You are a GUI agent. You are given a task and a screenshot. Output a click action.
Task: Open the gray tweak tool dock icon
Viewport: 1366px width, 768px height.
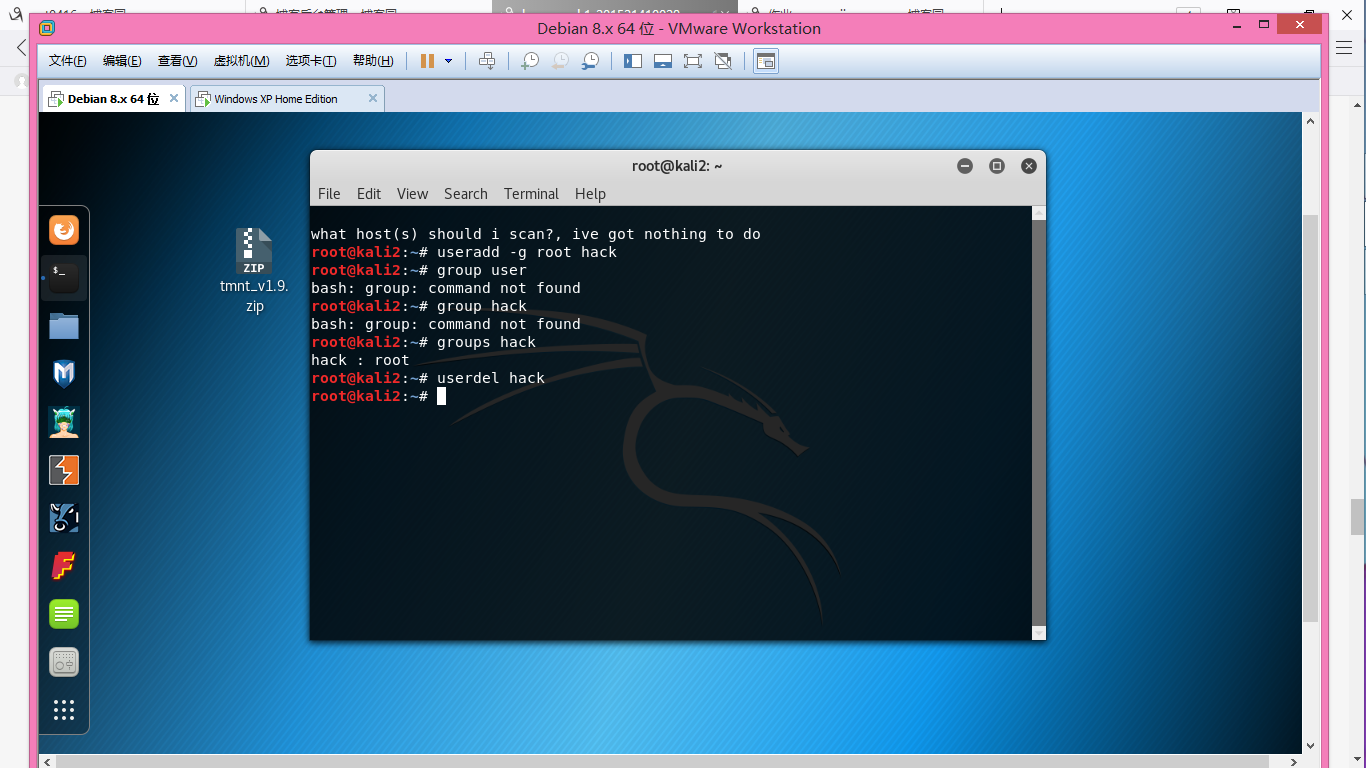coord(64,662)
